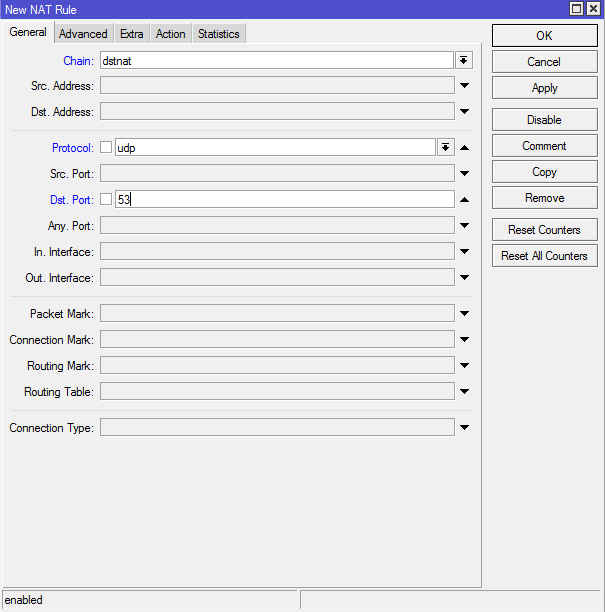Screen dimensions: 605x612
Task: Switch to the Extra tab
Action: point(132,34)
